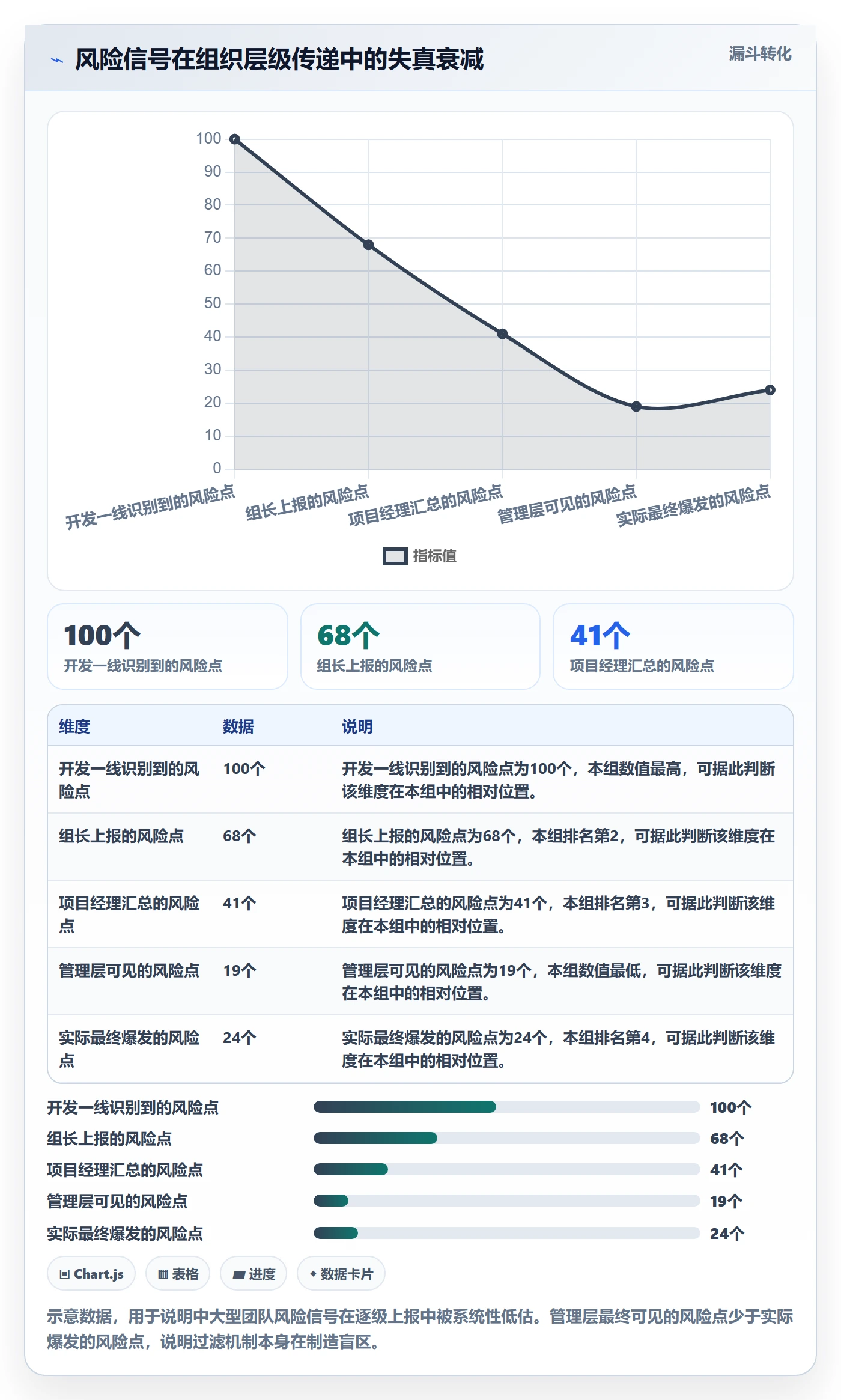The height and width of the screenshot is (1400, 841).
Task: Click the 漏斗转化 tag in header
Action: 760,54
